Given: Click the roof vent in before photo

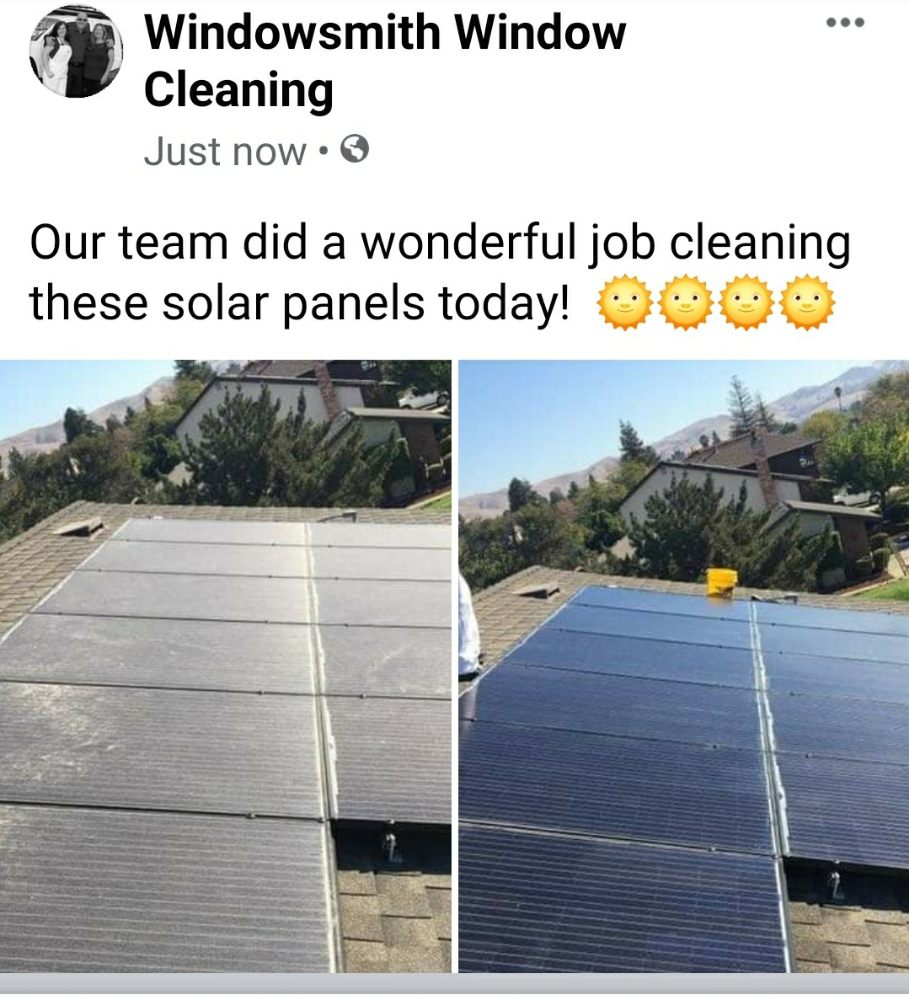Looking at the screenshot, I should 78,528.
